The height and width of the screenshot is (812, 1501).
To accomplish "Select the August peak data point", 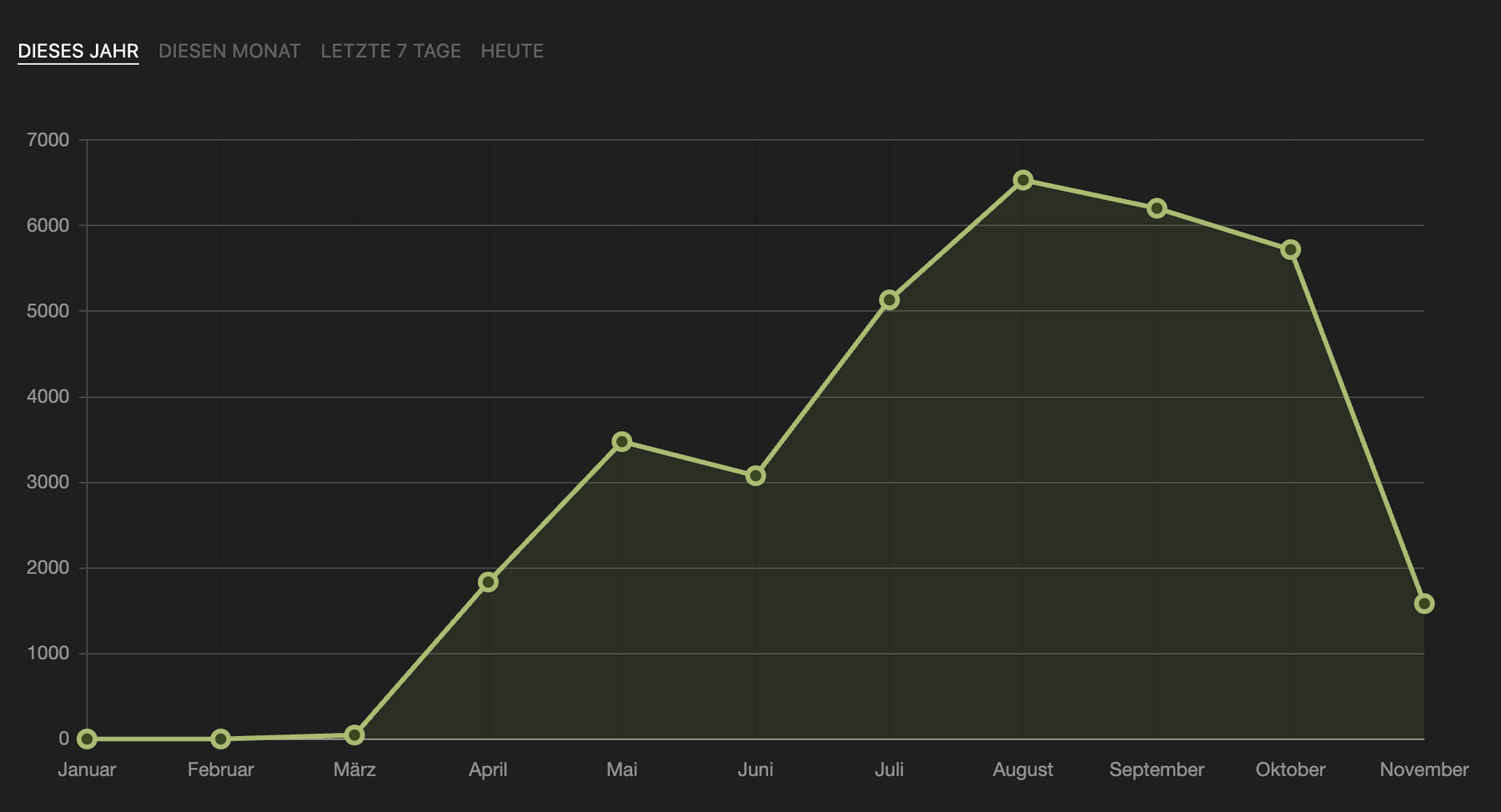I will tap(1023, 180).
